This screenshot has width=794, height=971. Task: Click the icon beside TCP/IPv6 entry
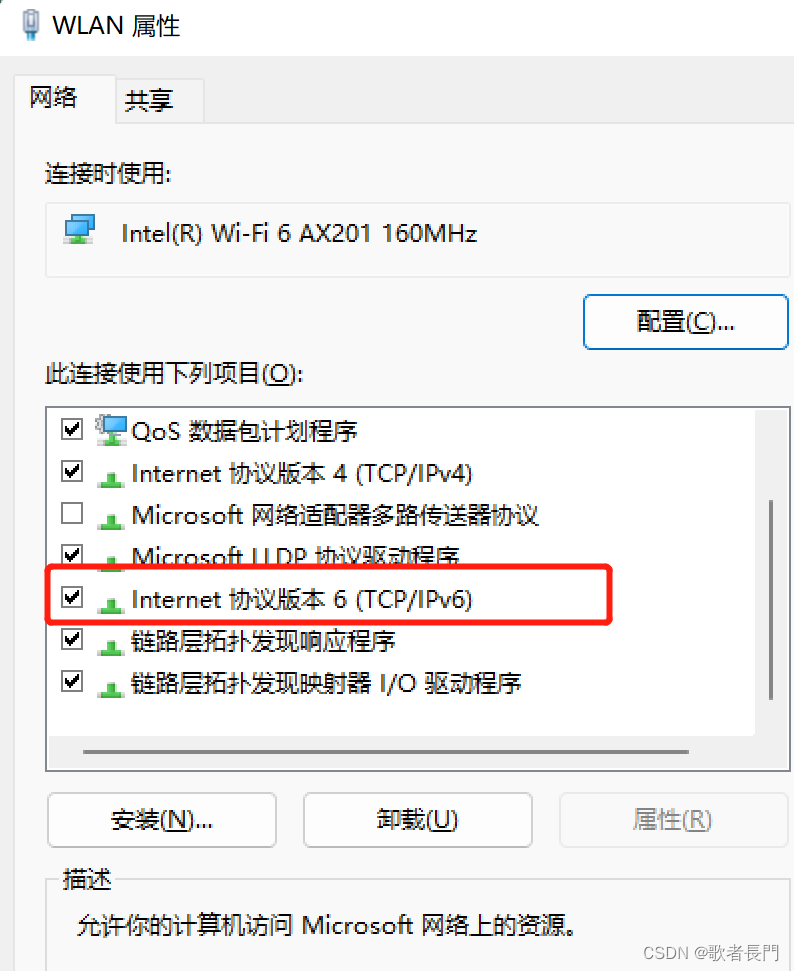tap(111, 605)
